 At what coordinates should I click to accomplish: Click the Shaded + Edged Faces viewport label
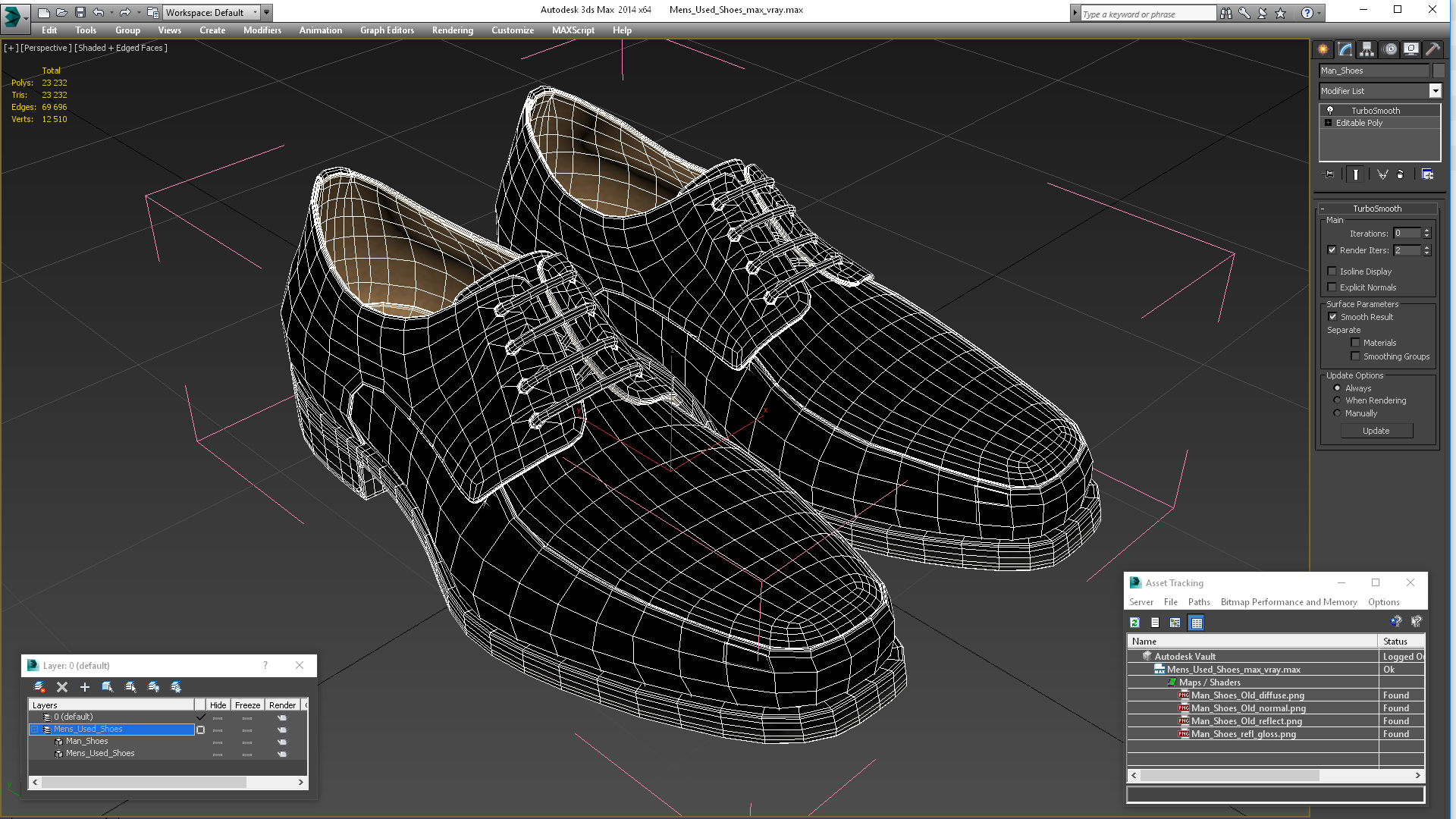coord(121,48)
